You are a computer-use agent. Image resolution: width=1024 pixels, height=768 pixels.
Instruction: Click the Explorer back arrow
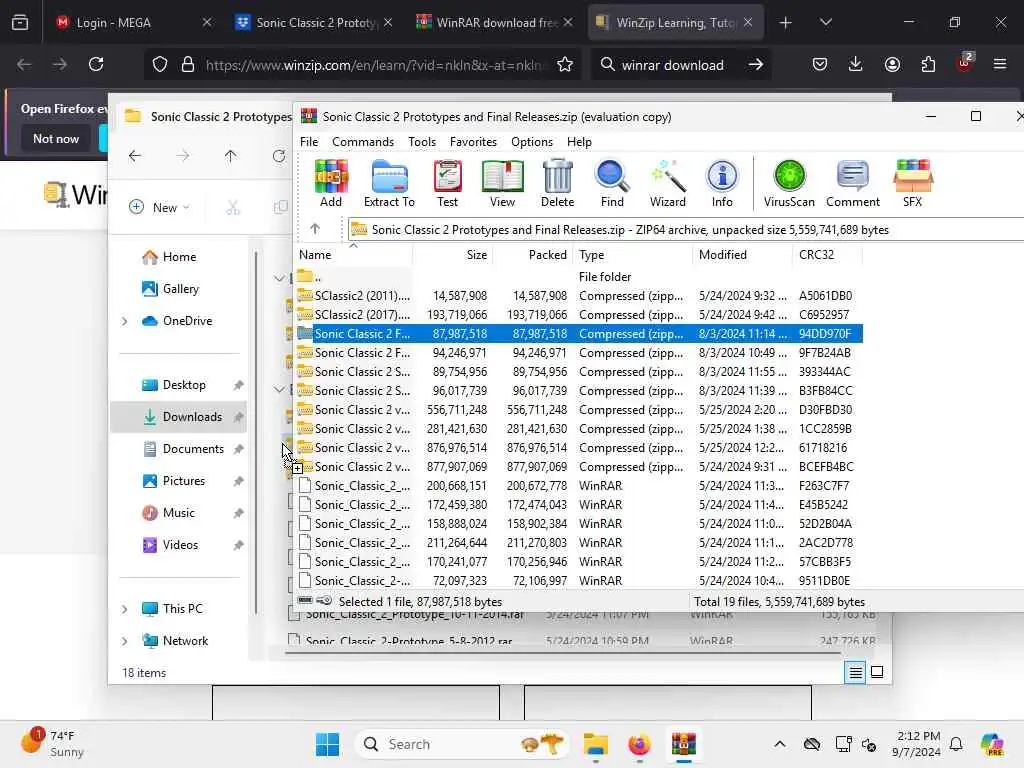[x=135, y=156]
